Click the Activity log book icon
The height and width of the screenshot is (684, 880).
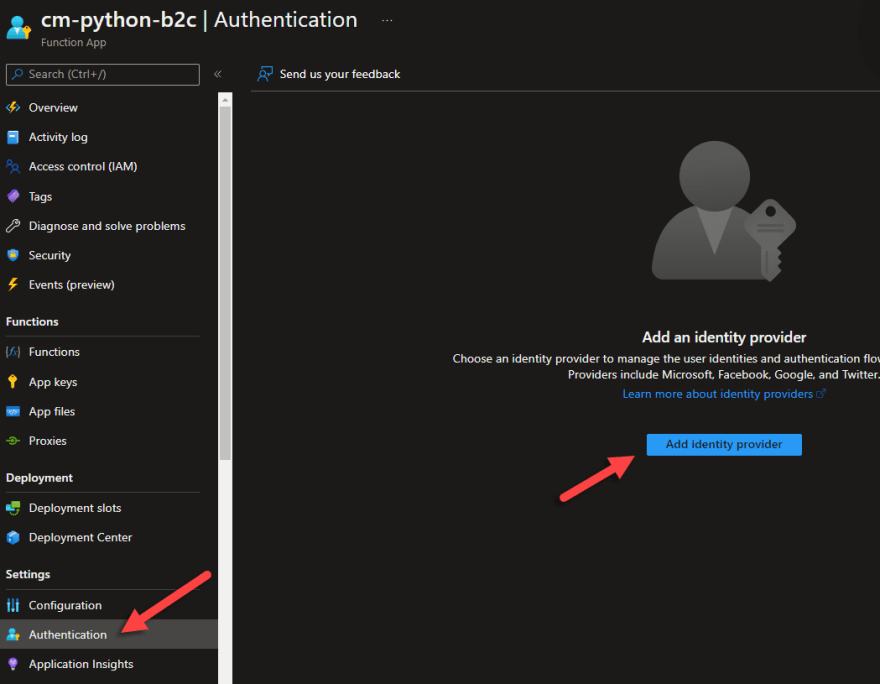(13, 137)
